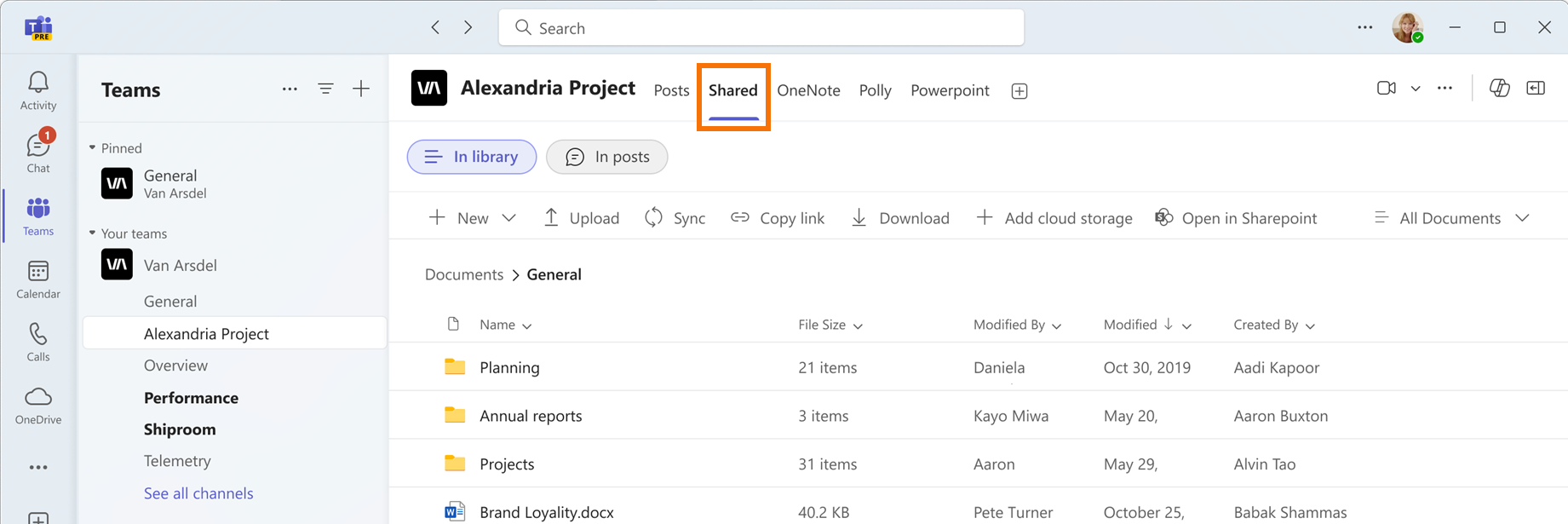Go forward with the right arrow
The image size is (1568, 524).
[468, 27]
